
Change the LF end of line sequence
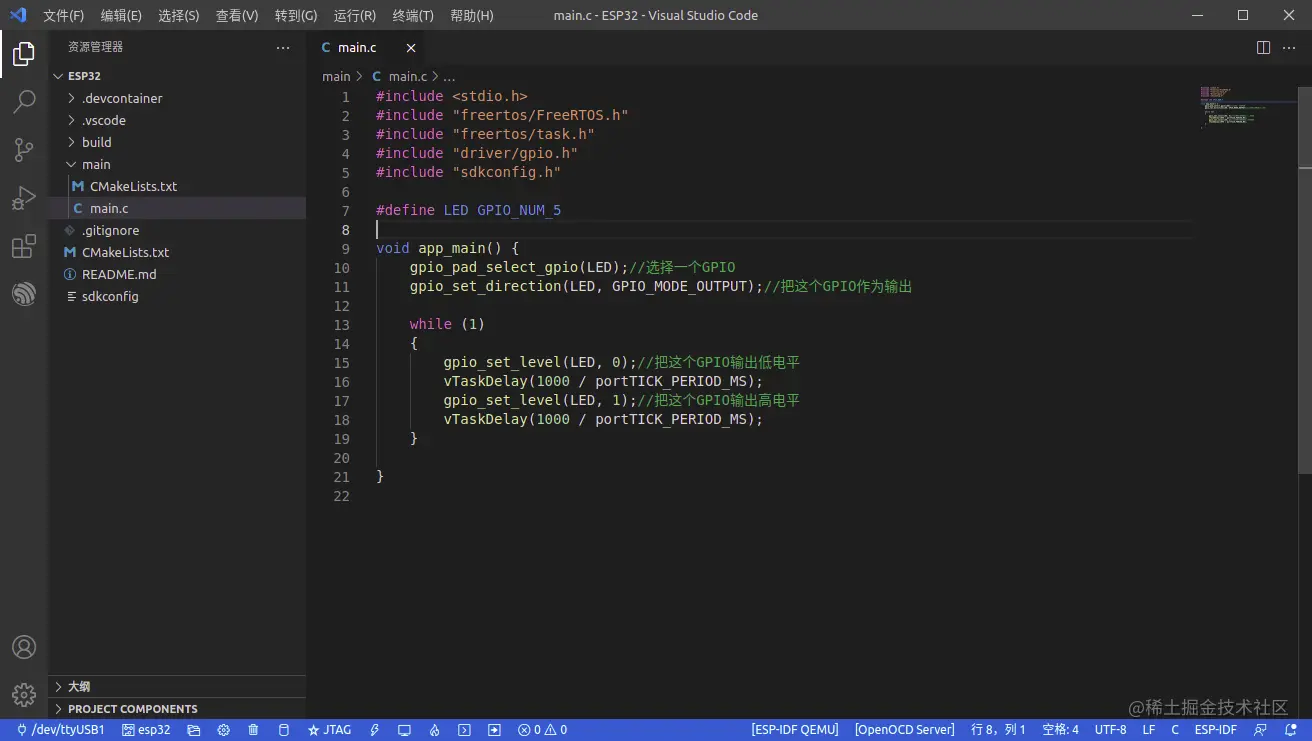pyautogui.click(x=1149, y=730)
